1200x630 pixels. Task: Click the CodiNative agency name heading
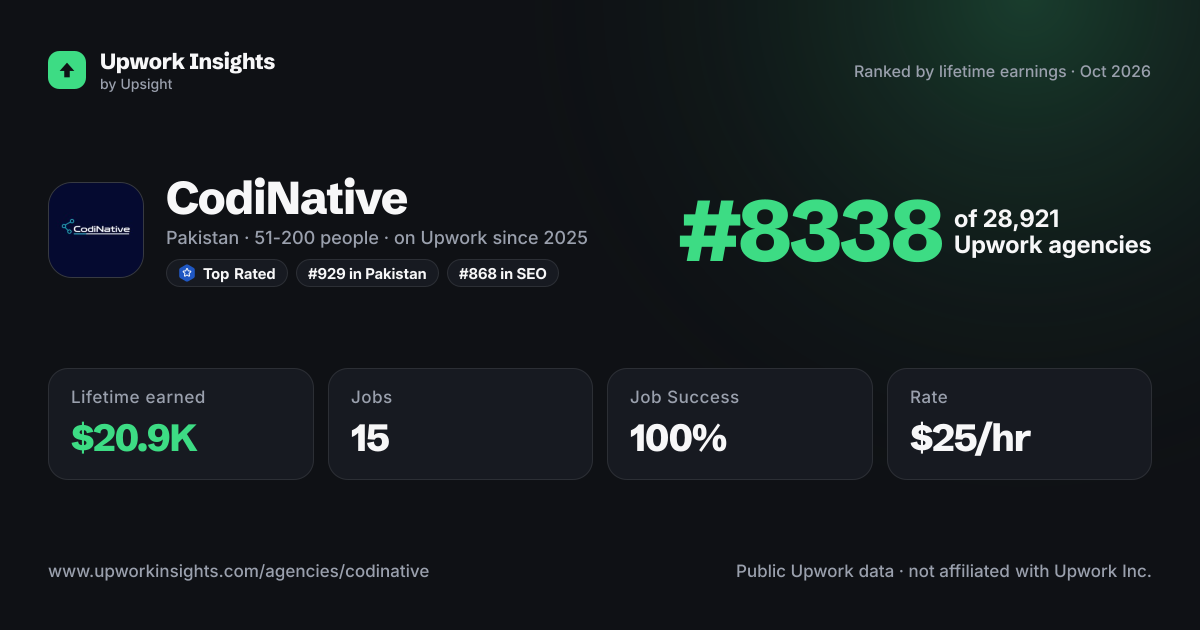pos(287,198)
